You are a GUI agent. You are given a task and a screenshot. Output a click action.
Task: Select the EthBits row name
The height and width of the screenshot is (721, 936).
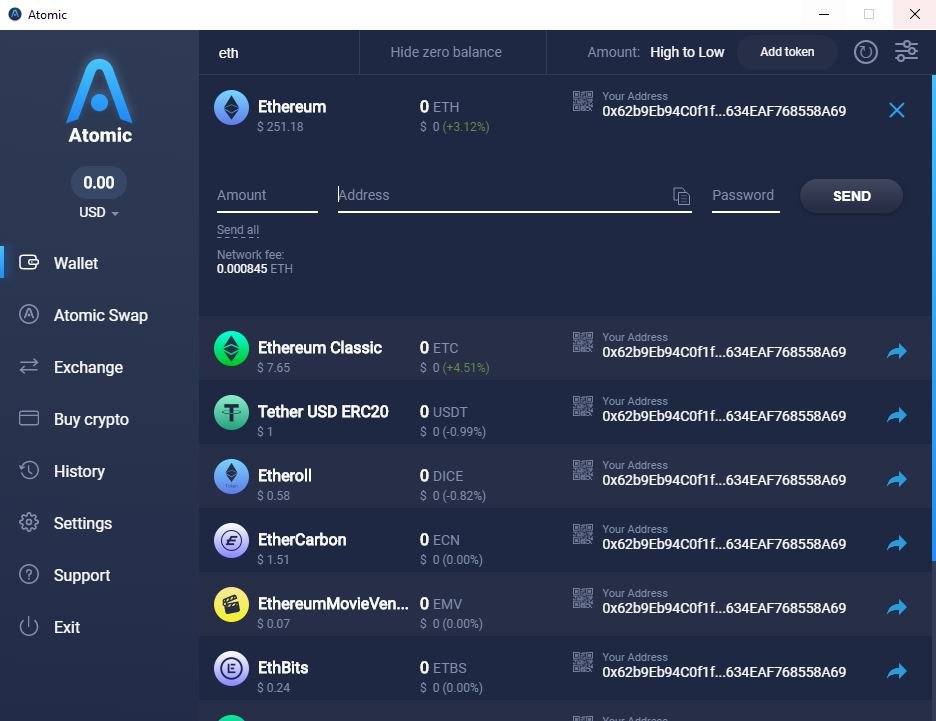[282, 668]
